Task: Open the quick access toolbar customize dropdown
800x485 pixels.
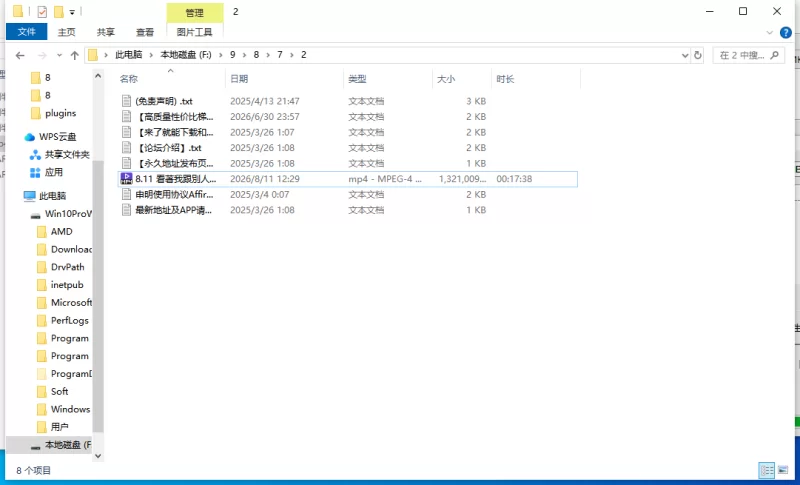Action: click(x=72, y=12)
